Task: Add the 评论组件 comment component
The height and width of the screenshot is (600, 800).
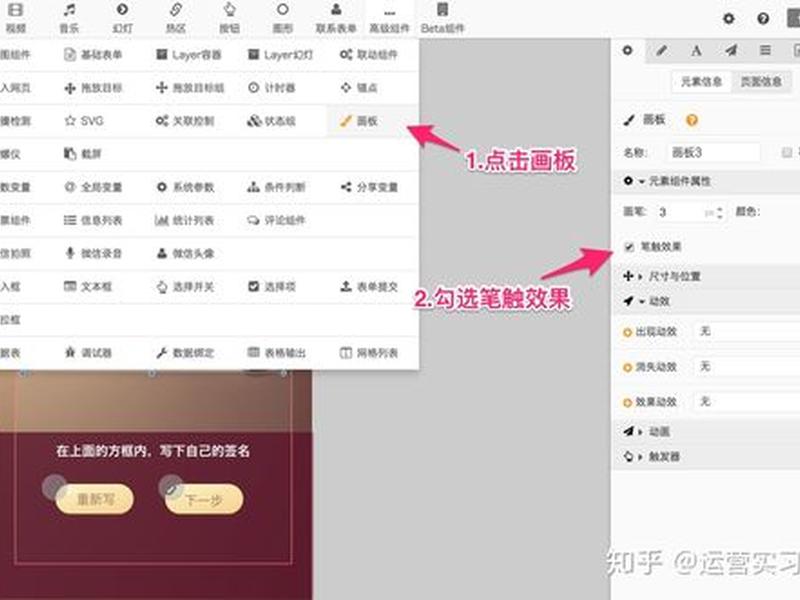Action: coord(276,220)
